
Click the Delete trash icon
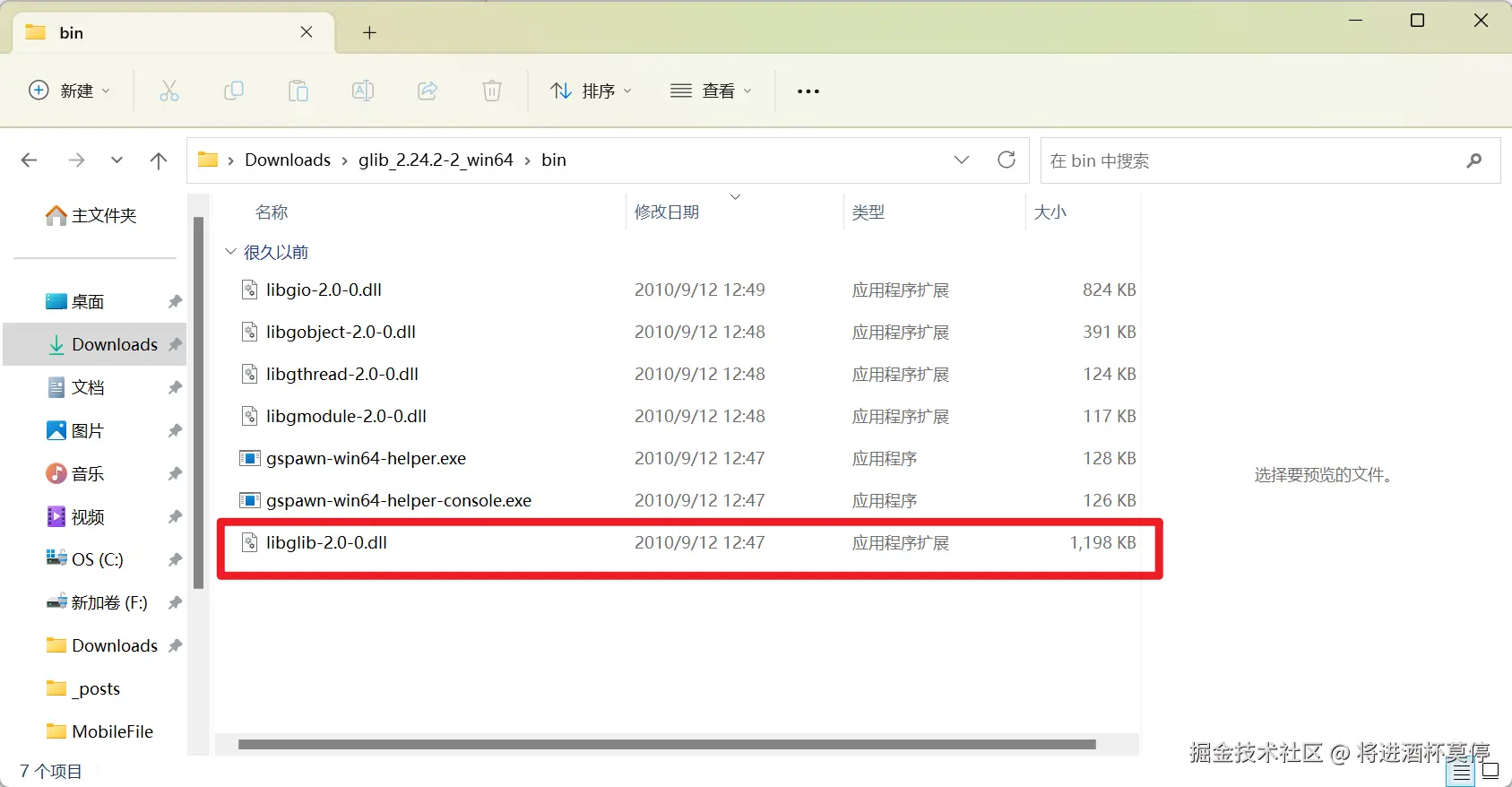(492, 91)
